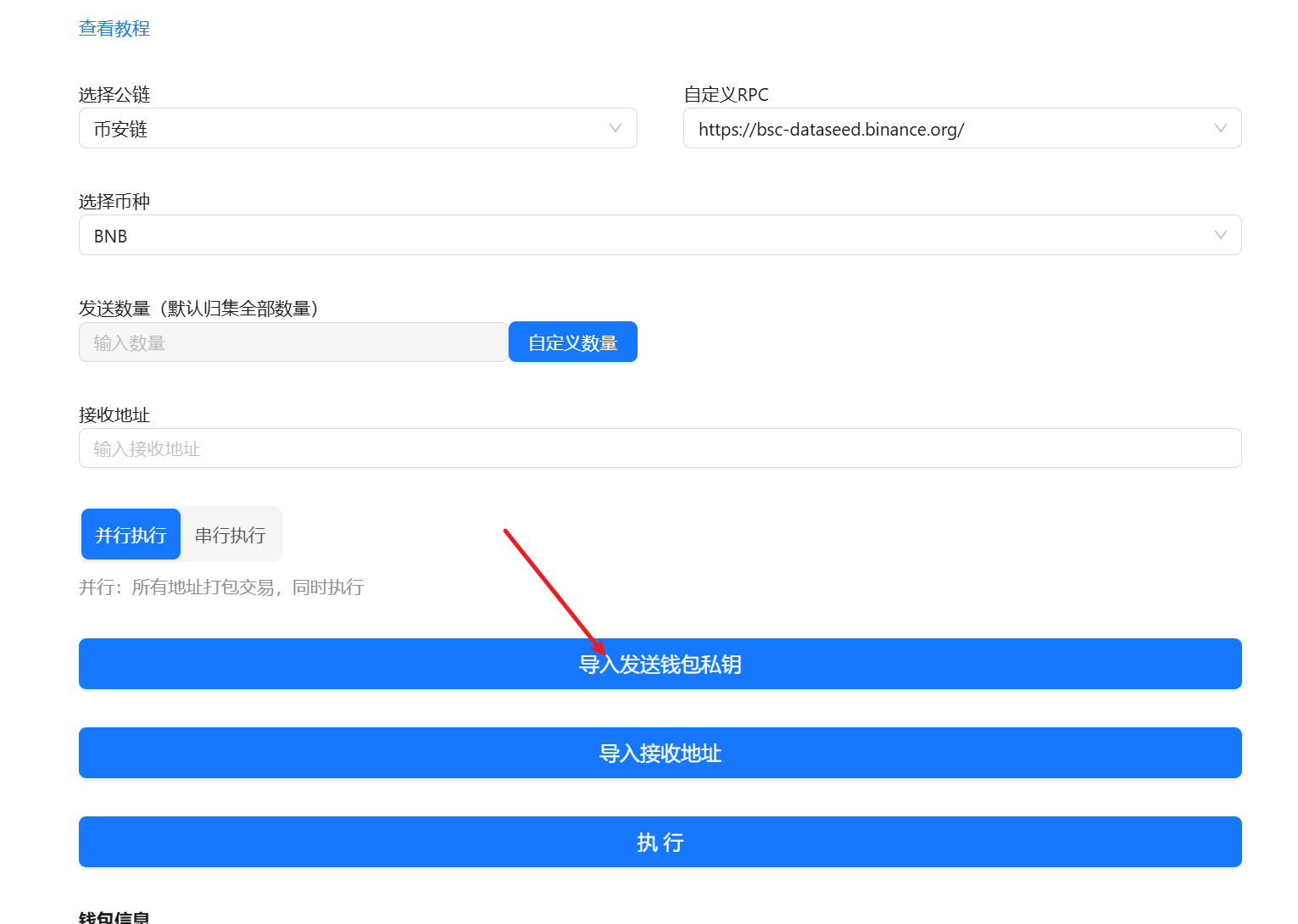Viewport: 1298px width, 924px height.
Task: Click the 输入接收地址 address input
Action: pos(660,448)
